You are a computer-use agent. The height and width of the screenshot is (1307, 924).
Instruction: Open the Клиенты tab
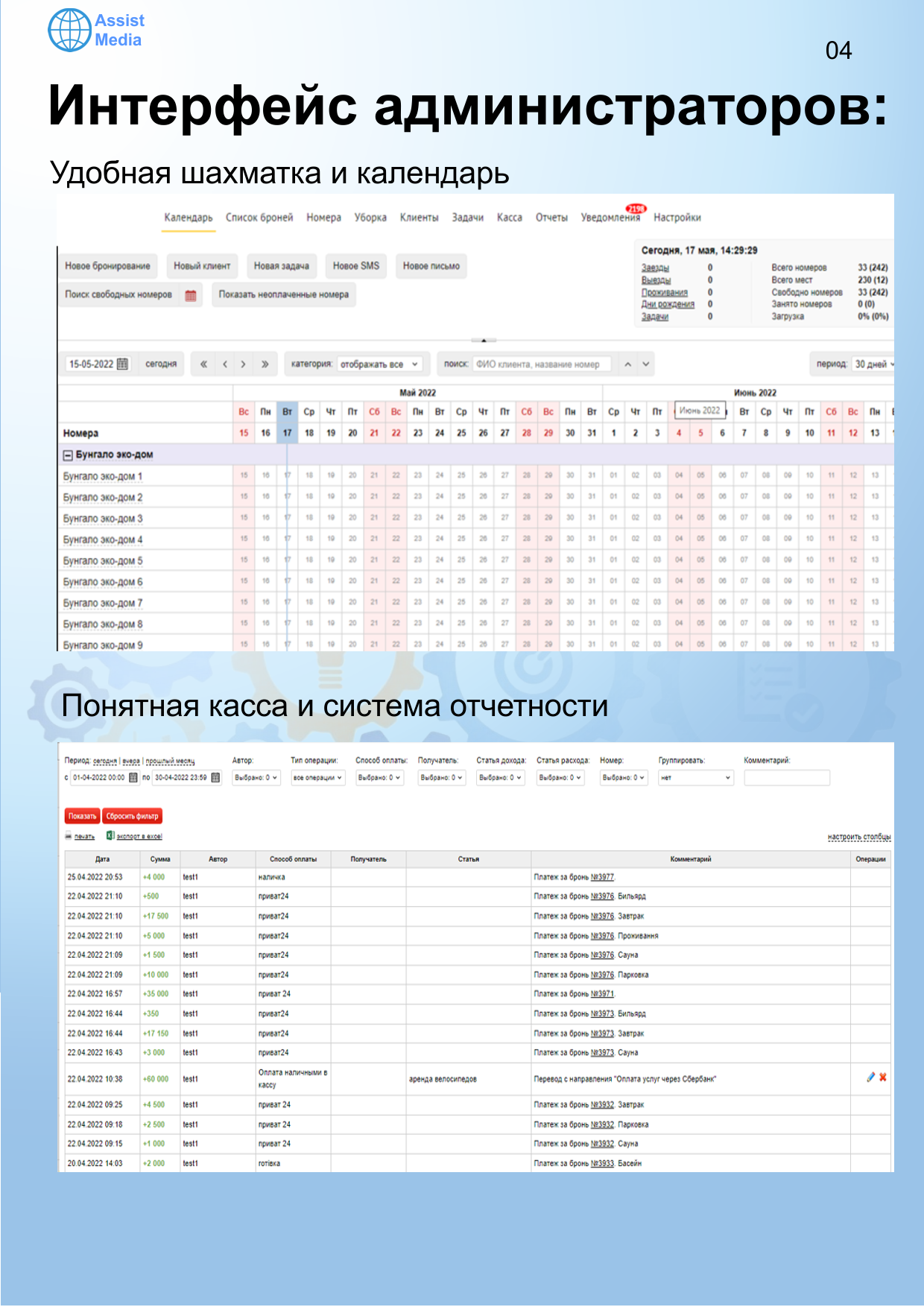[x=419, y=218]
